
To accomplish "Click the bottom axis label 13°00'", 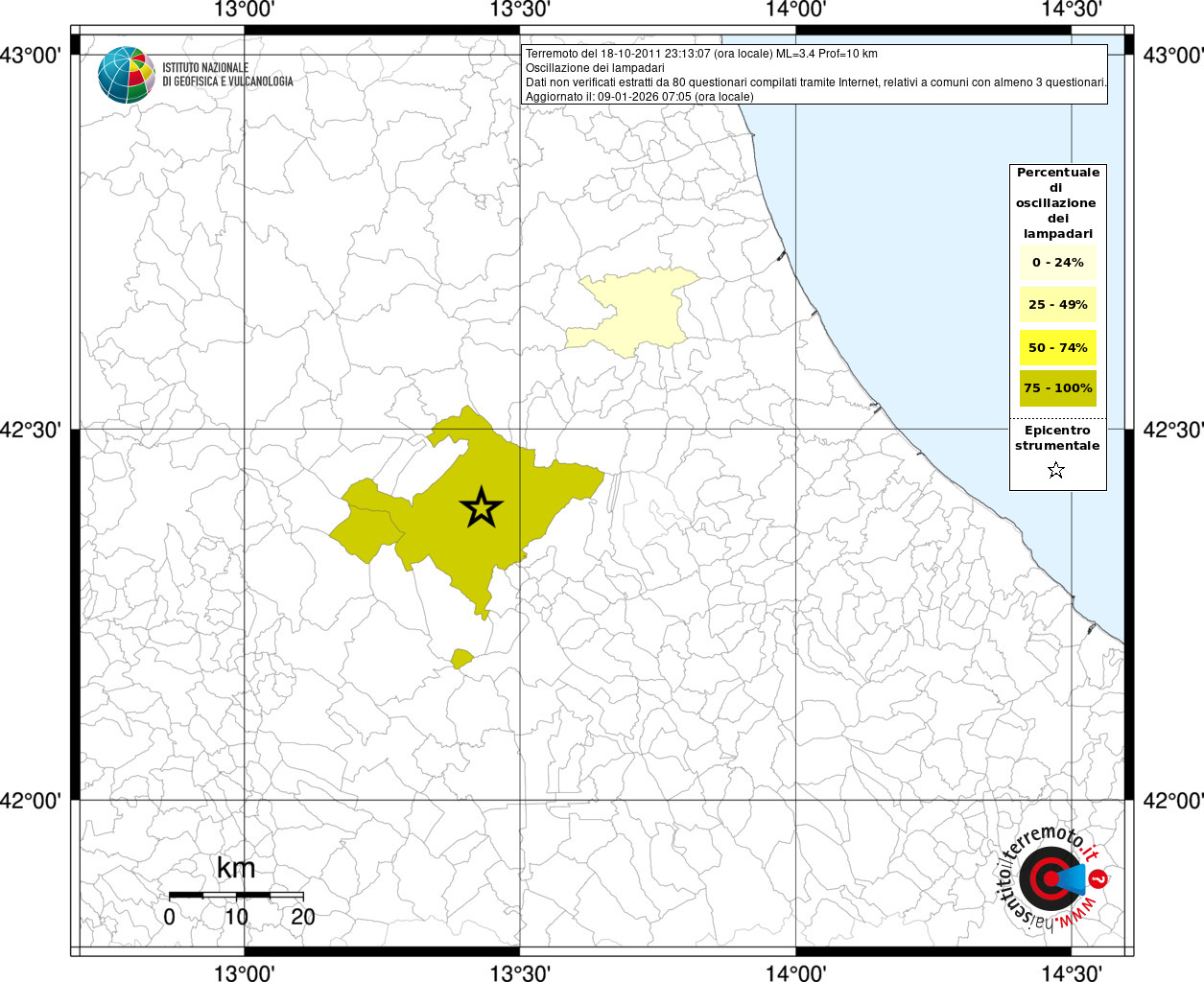I will click(245, 972).
